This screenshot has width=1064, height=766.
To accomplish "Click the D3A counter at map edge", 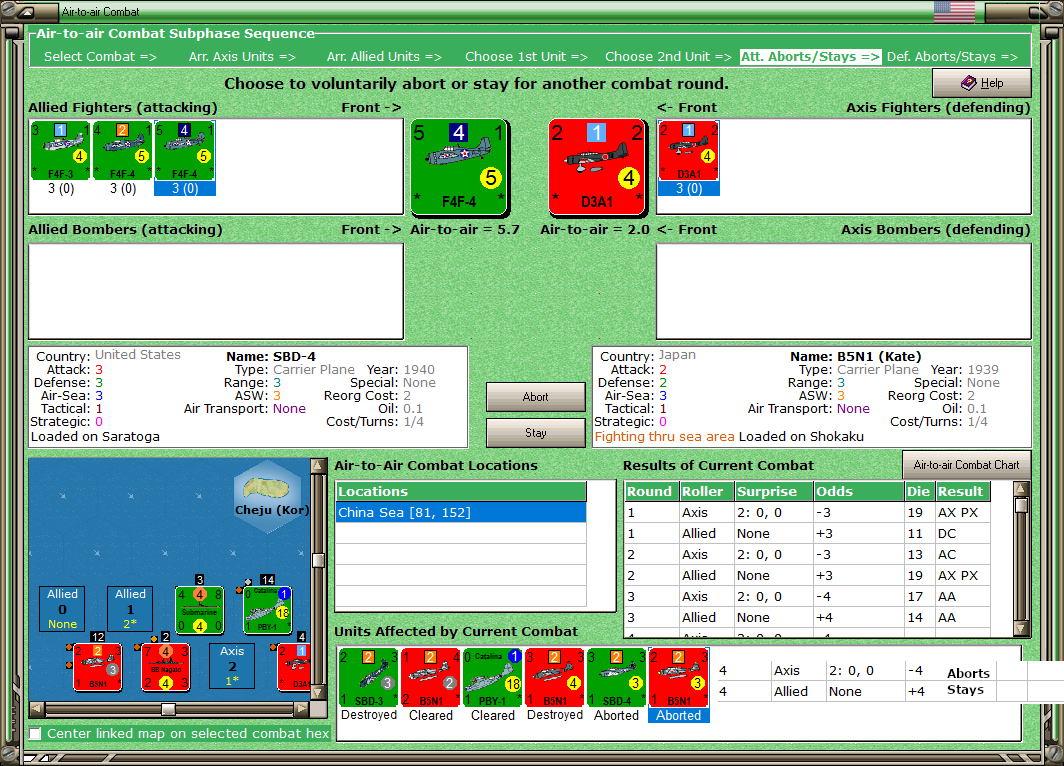I will (294, 667).
